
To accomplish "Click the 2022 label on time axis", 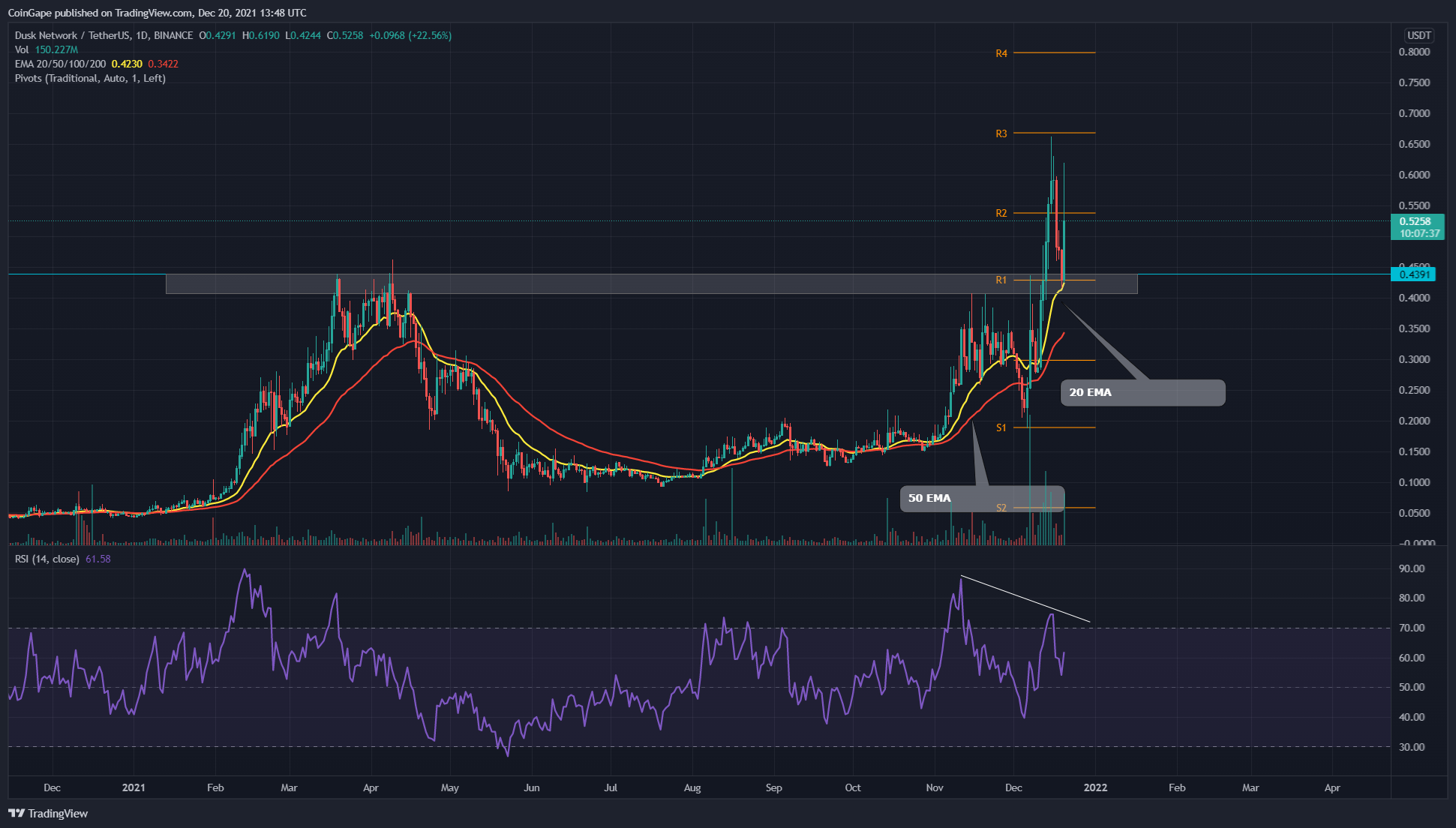I will 1095,787.
